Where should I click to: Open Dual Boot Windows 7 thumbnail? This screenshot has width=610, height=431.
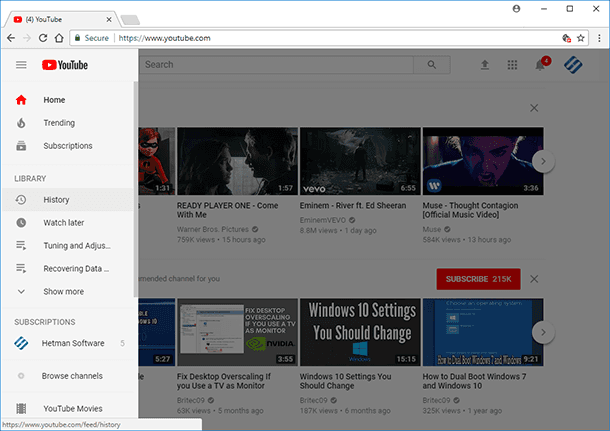(x=483, y=332)
